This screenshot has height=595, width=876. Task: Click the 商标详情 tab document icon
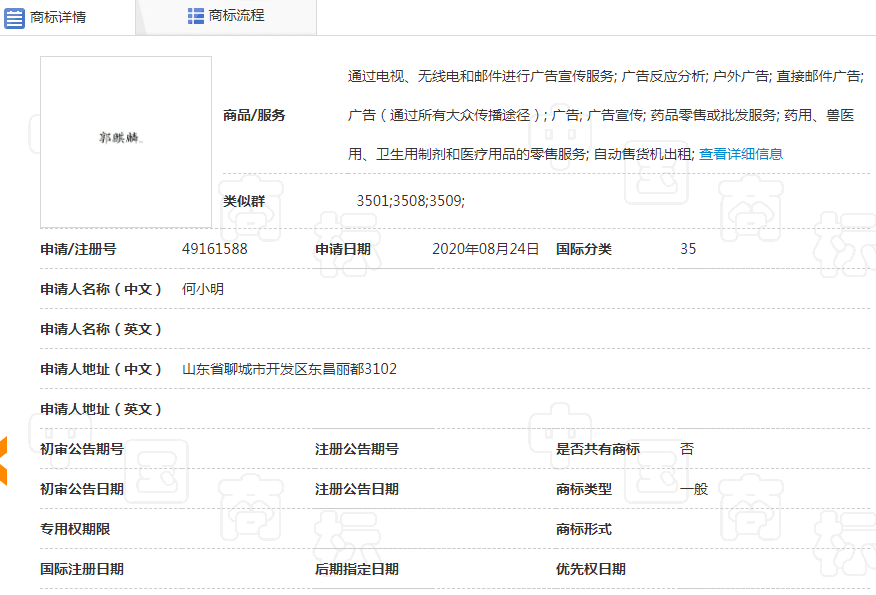(x=15, y=17)
